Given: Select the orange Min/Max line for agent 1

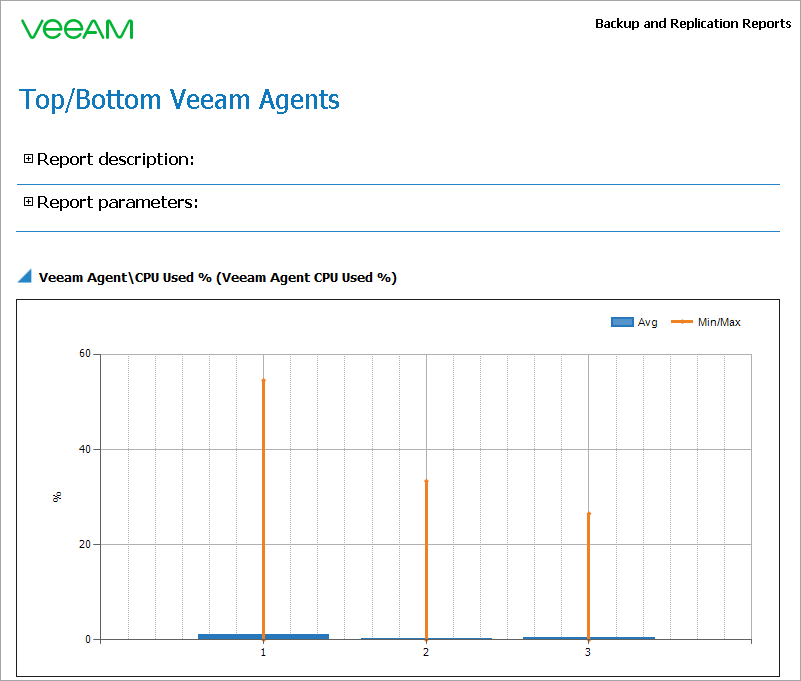Looking at the screenshot, I should pyautogui.click(x=264, y=509).
